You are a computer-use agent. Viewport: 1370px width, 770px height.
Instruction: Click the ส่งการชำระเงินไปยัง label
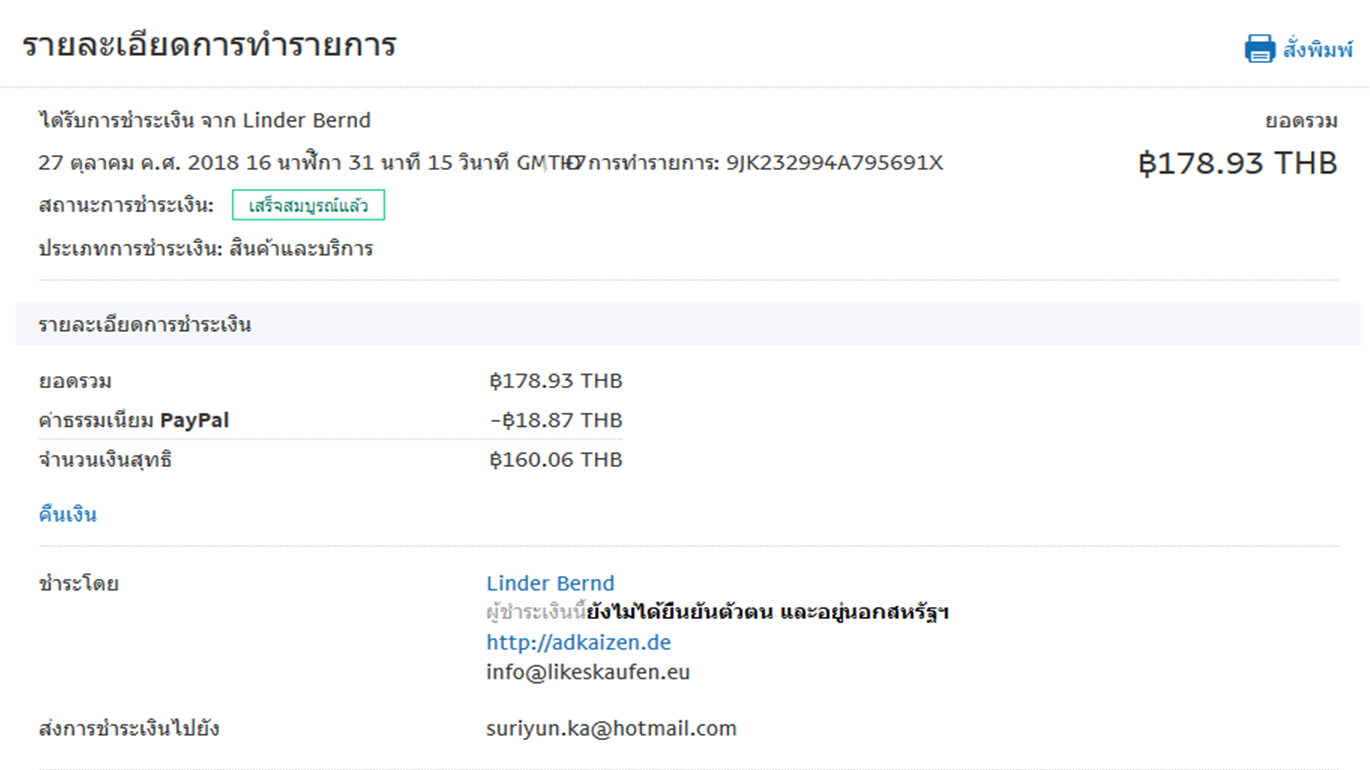128,728
